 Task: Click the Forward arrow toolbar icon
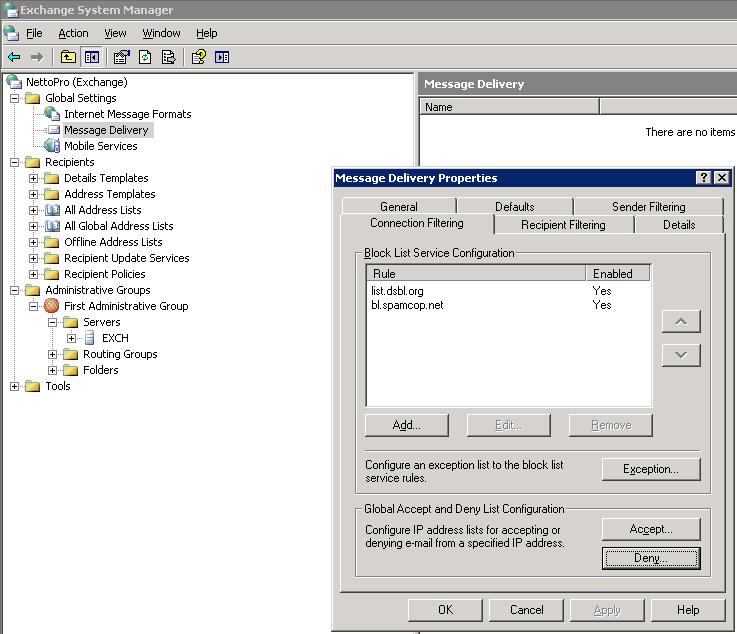click(37, 57)
